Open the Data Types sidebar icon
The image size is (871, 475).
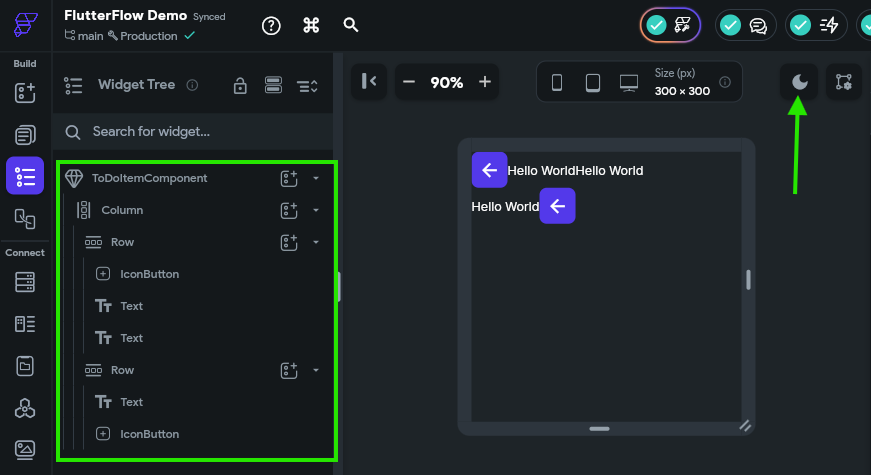25,324
